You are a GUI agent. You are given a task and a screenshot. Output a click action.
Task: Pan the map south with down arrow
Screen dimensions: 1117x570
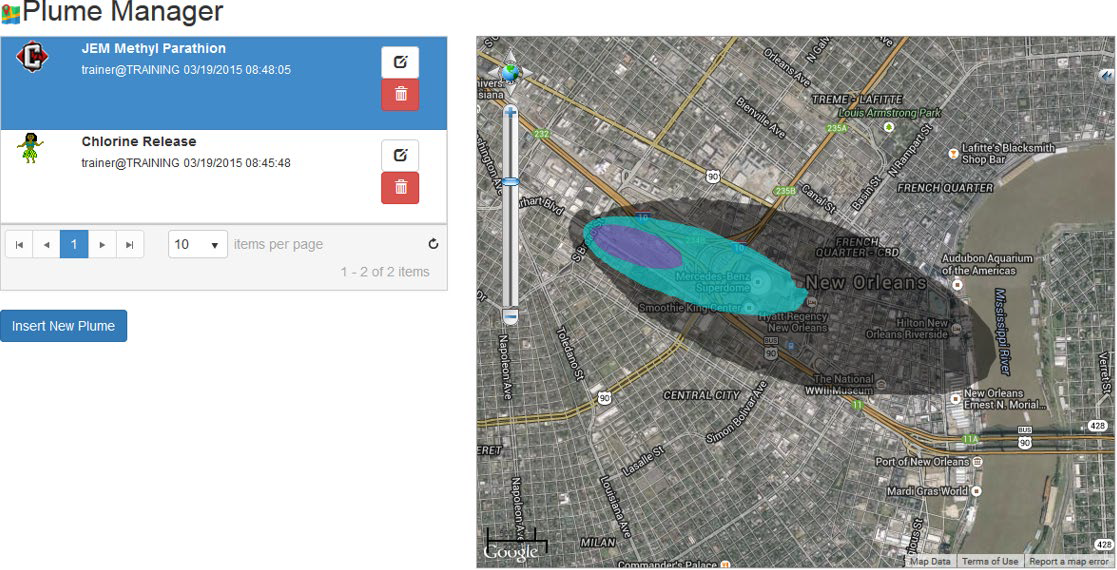pyautogui.click(x=510, y=90)
